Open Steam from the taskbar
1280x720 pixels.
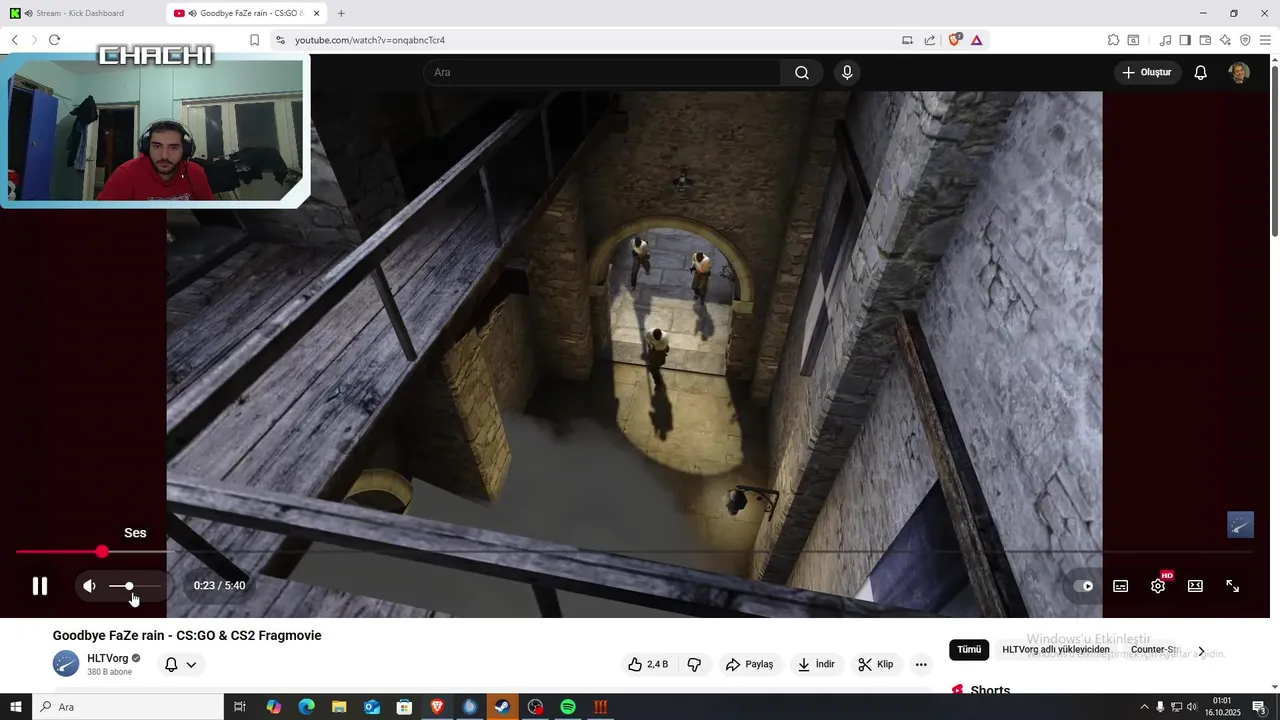click(x=502, y=707)
